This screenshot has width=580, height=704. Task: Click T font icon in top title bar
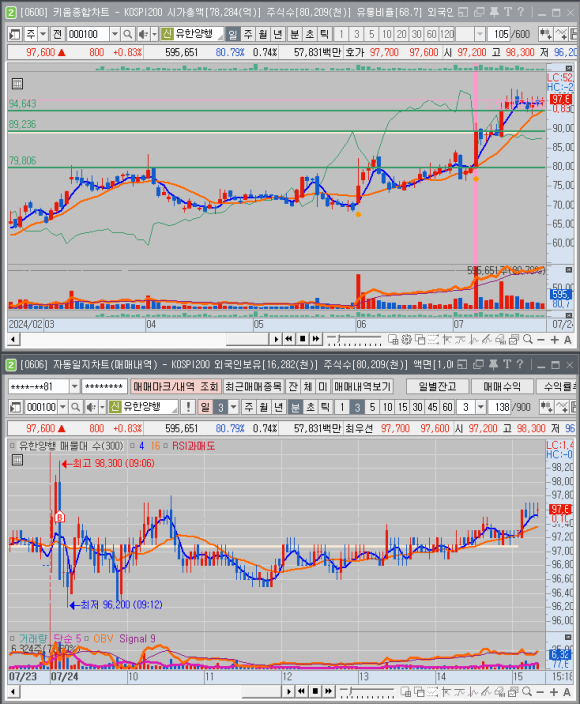[508, 12]
